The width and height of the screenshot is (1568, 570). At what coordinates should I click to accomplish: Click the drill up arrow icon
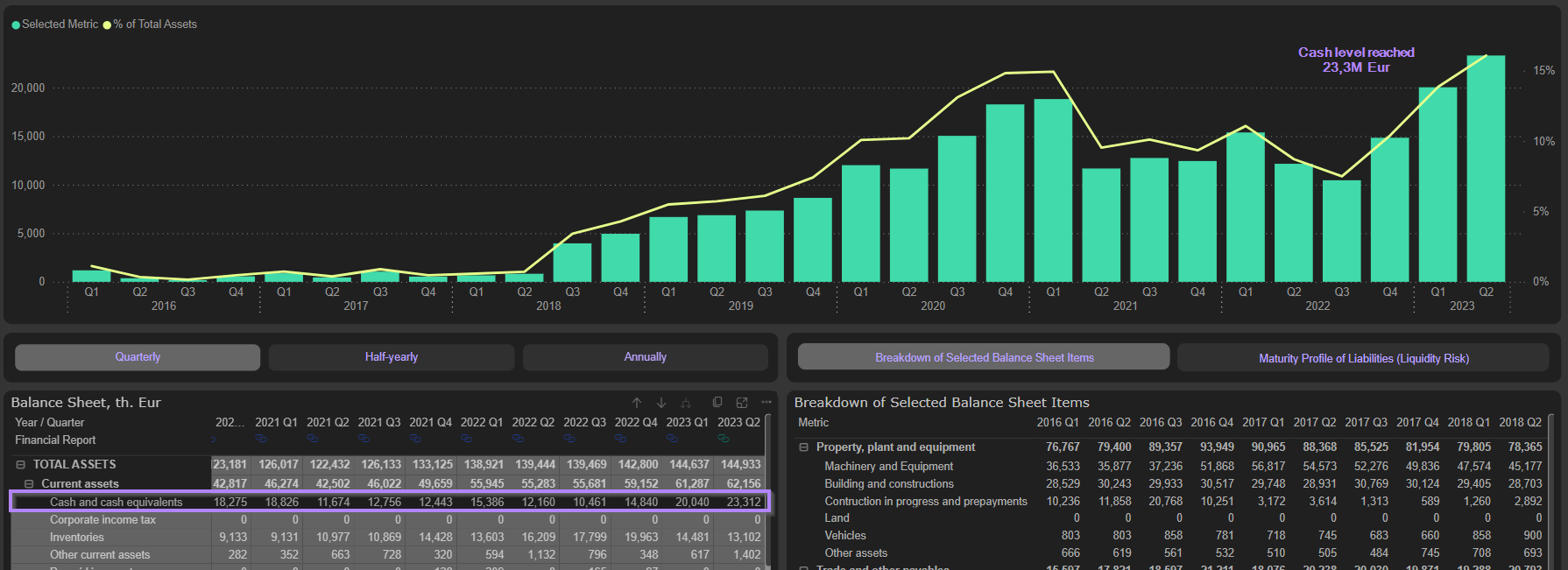(x=637, y=403)
